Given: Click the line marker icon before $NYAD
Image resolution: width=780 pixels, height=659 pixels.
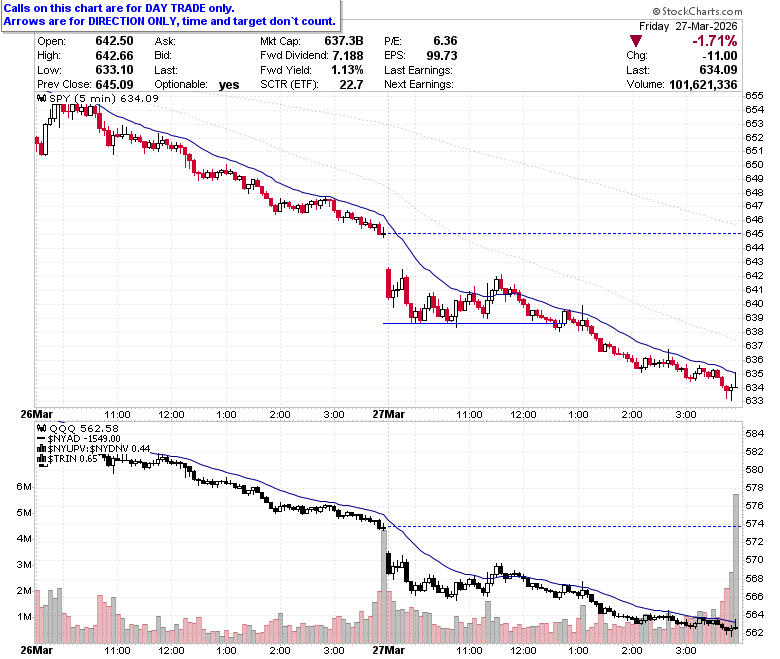Looking at the screenshot, I should click(42, 439).
